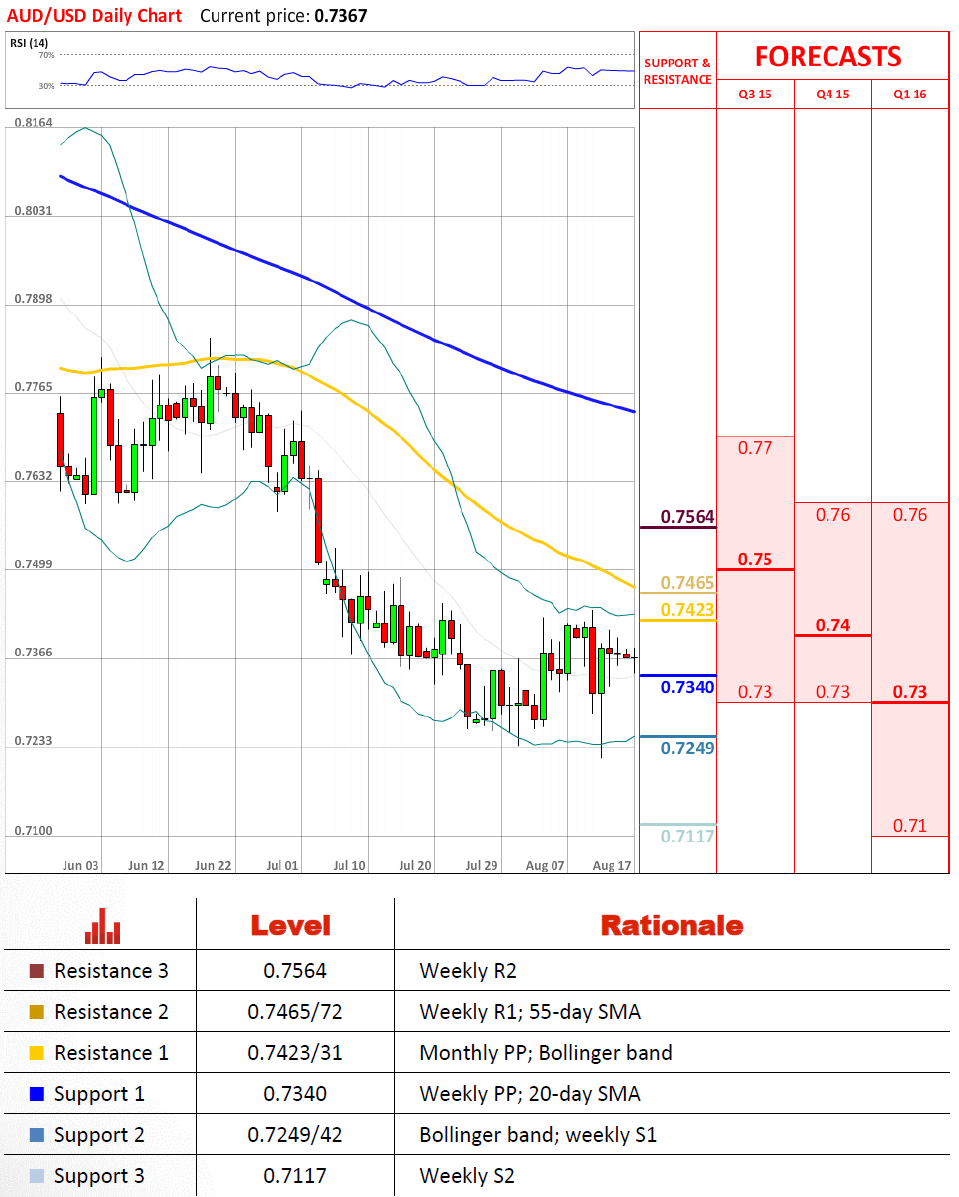Click the 'Q1 16' forecast column header

click(x=909, y=94)
